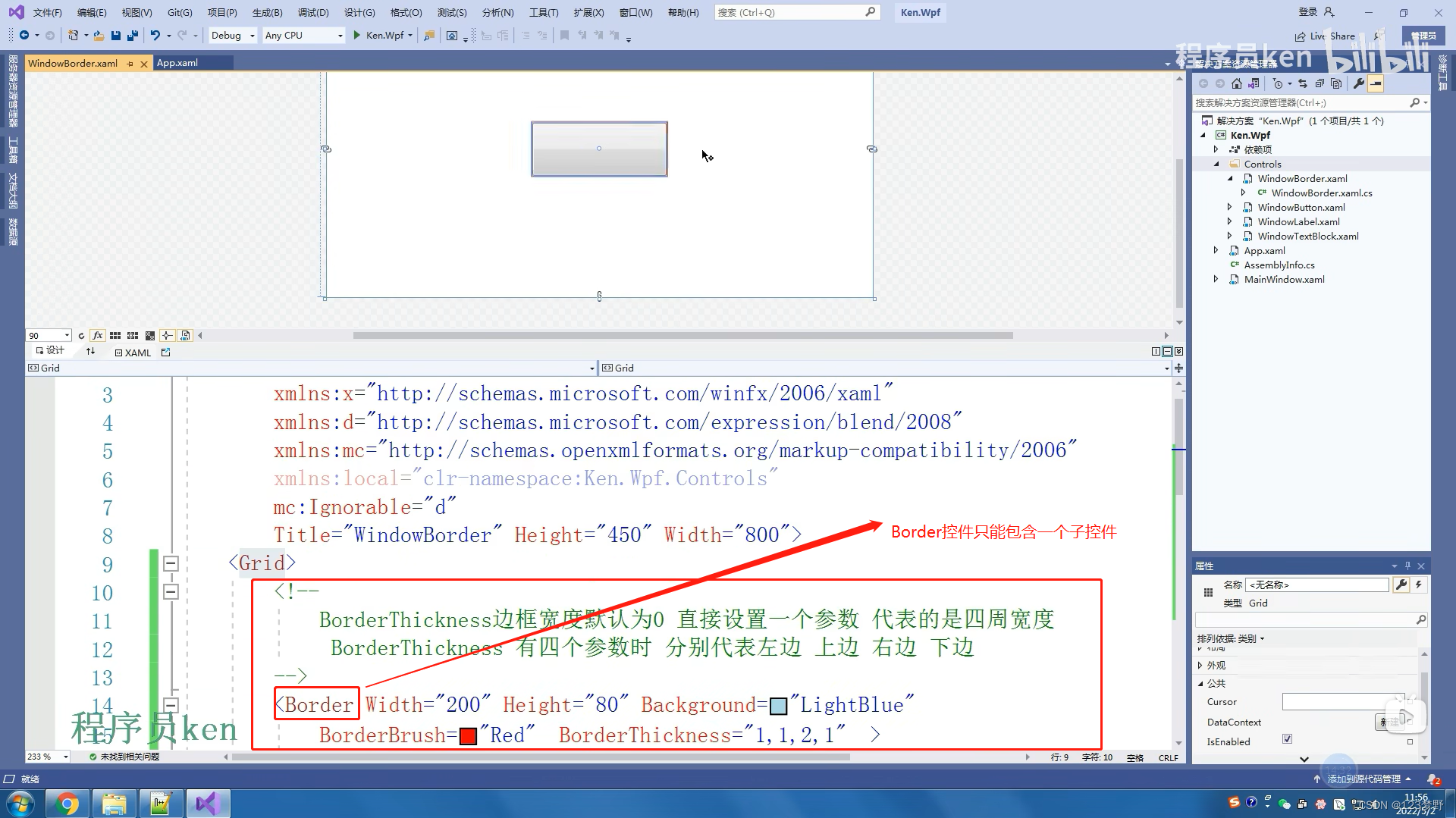Close the WindowBorder.xaml tab
The height and width of the screenshot is (818, 1456).
pyautogui.click(x=143, y=64)
